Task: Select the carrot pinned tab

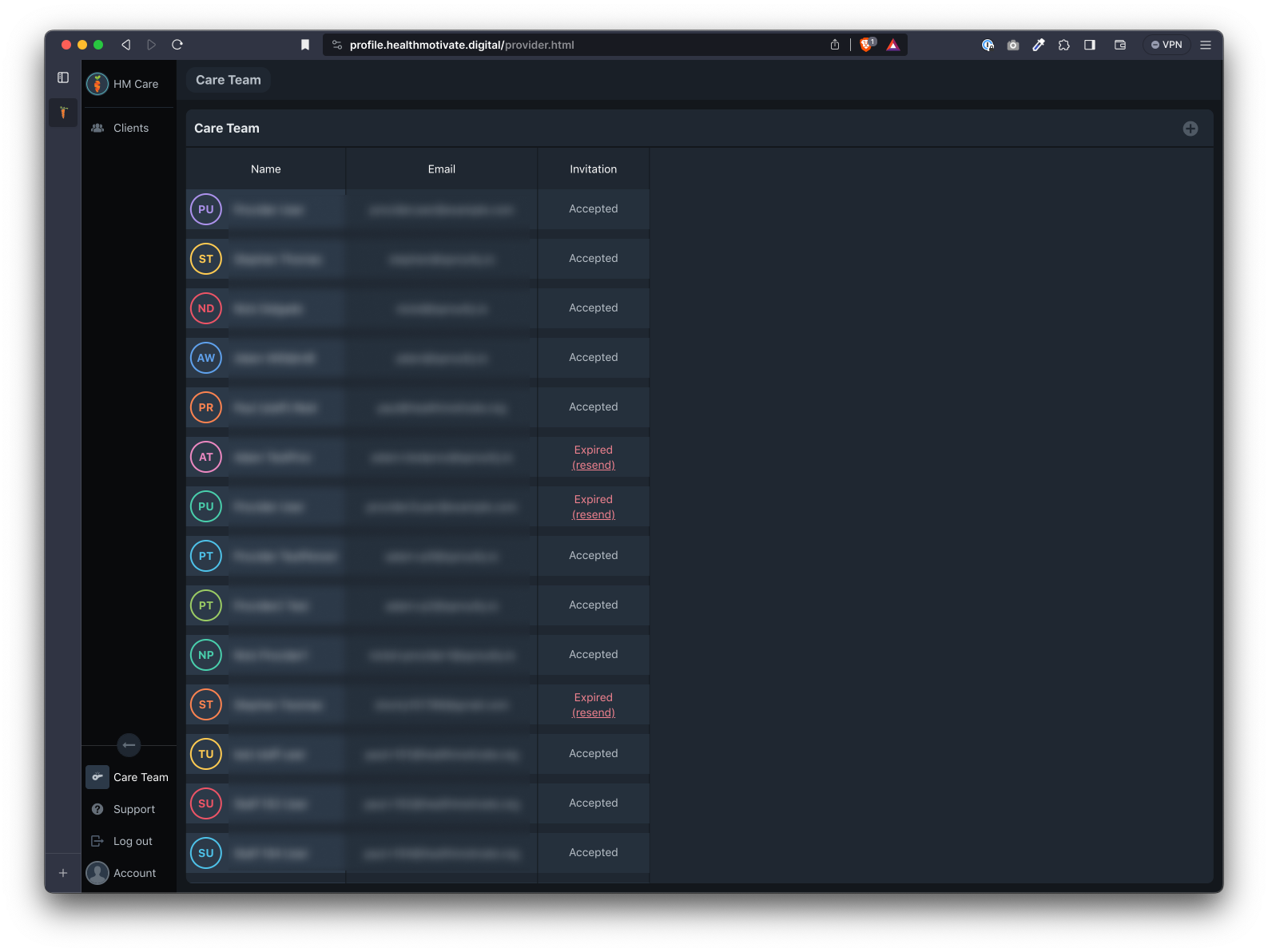Action: [63, 113]
